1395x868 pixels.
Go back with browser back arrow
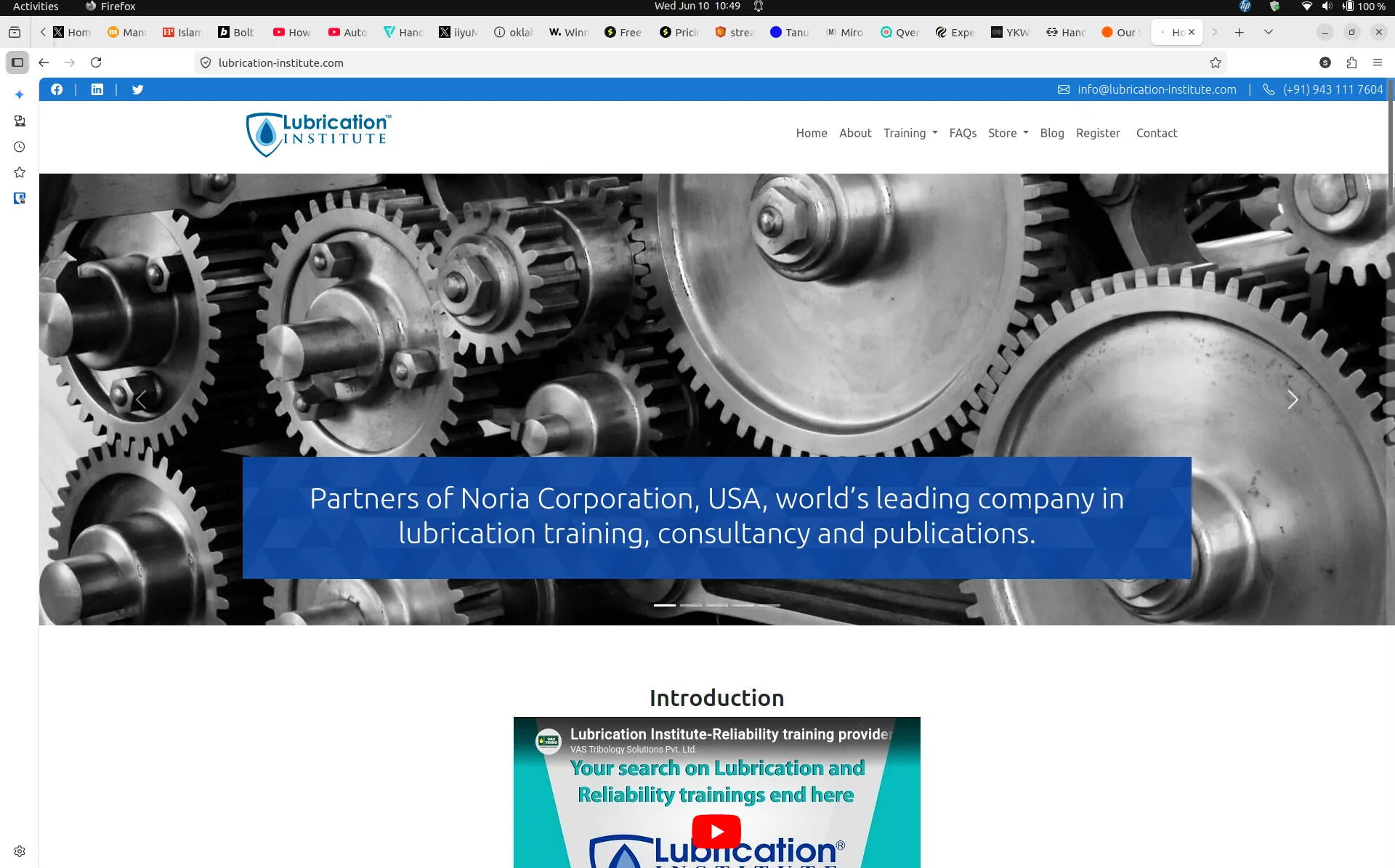coord(44,62)
